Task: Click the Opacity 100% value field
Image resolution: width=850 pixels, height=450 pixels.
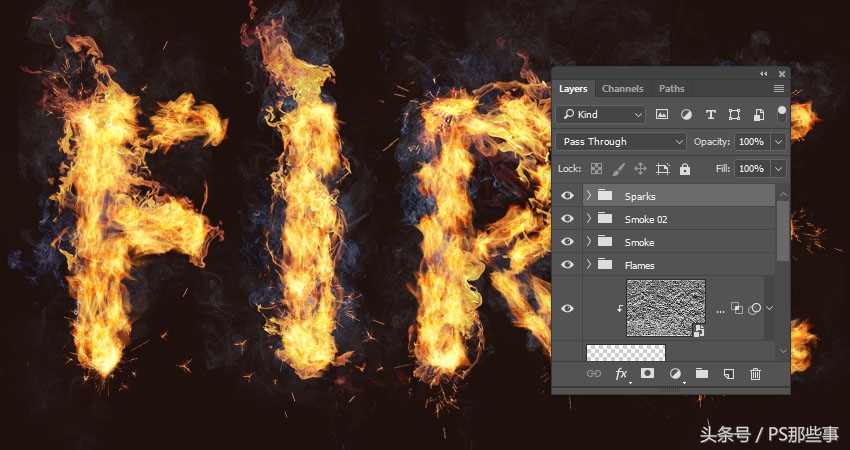Action: pos(752,142)
